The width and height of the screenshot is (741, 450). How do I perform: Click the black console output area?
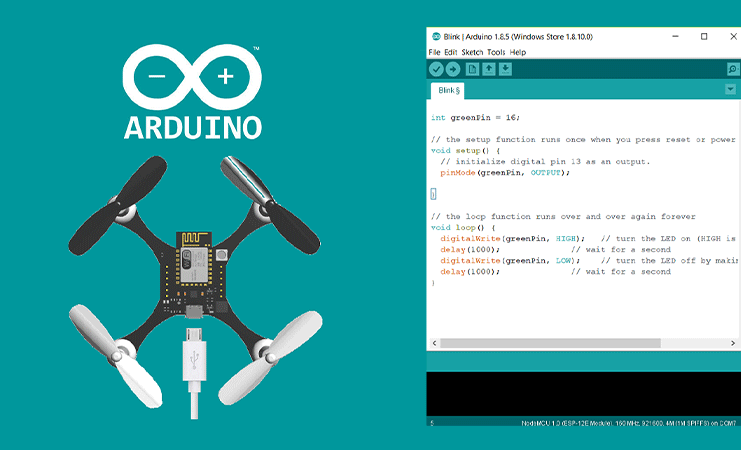(583, 394)
